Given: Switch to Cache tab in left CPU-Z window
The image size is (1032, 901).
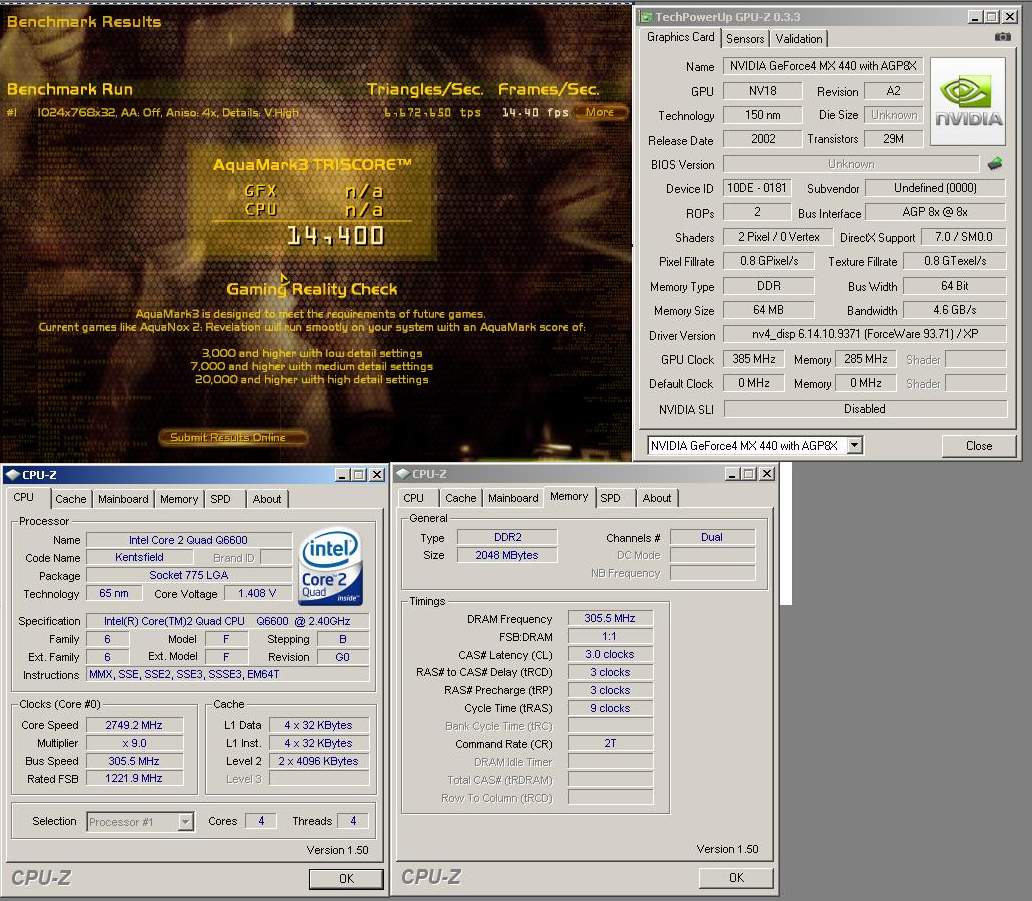Looking at the screenshot, I should click(x=70, y=499).
